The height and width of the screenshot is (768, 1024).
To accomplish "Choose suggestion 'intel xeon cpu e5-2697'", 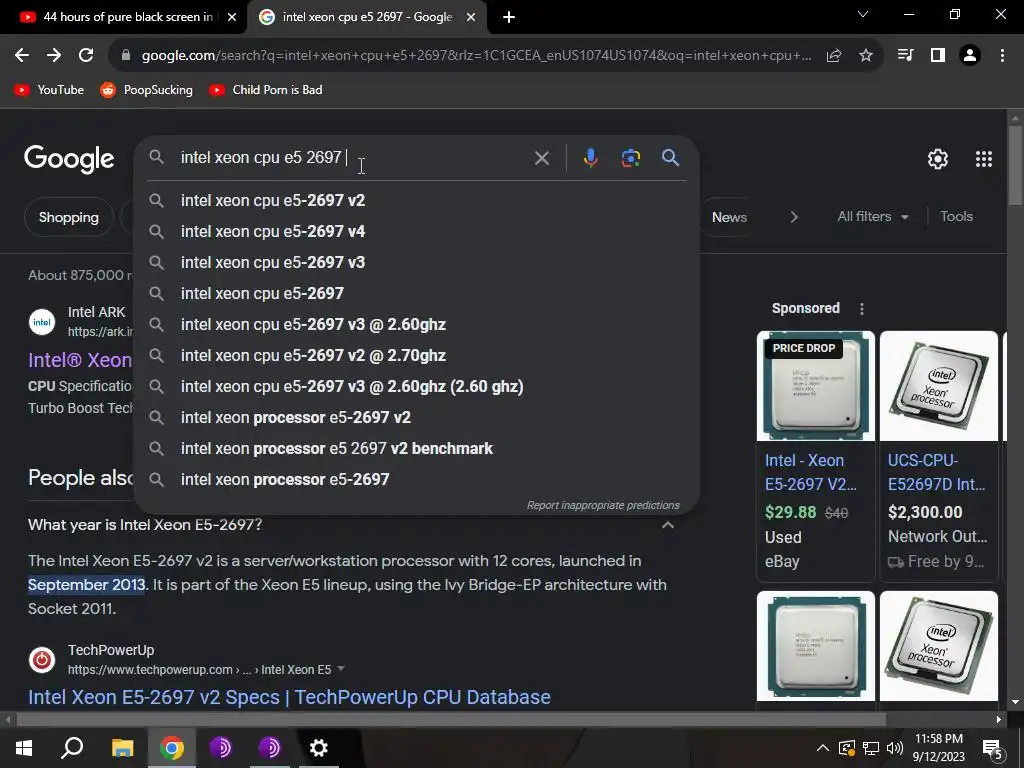I will click(x=416, y=294).
